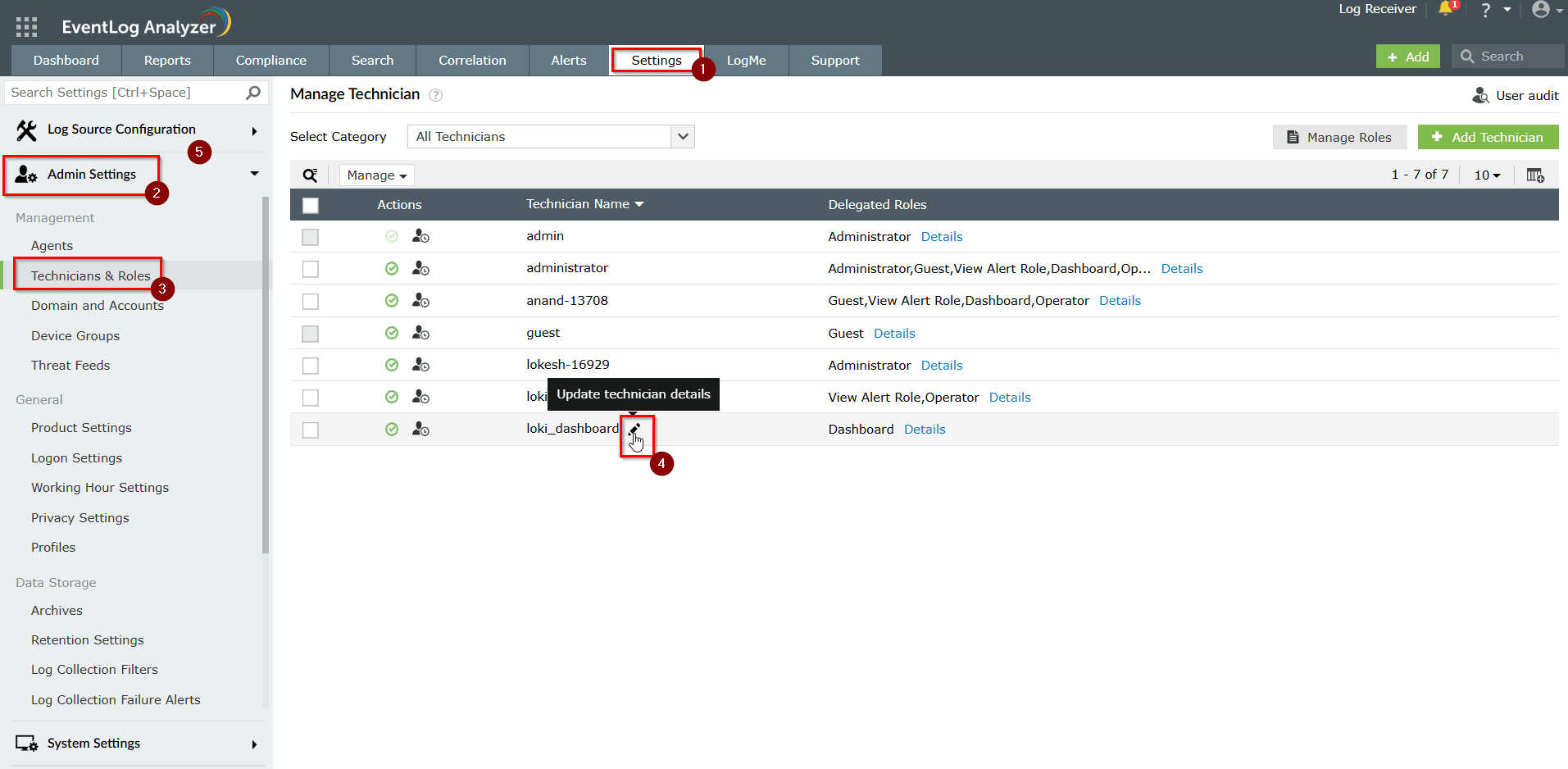Click the user schedule icon for guest
Viewport: 1568px width, 769px height.
coord(420,332)
